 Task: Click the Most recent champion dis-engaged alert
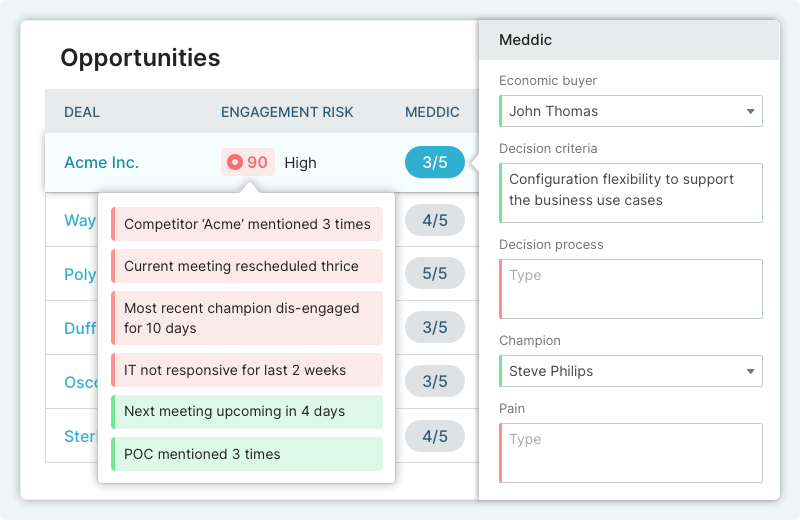pyautogui.click(x=247, y=318)
